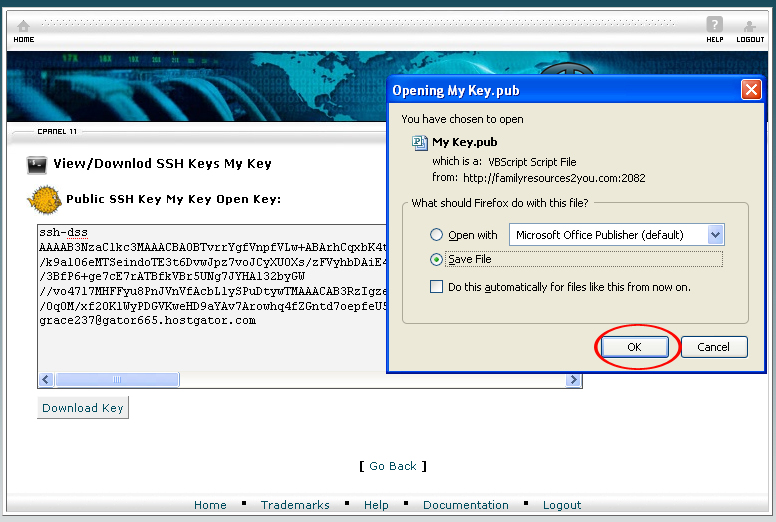Click the HELP label in top navigation
Viewport: 776px width, 522px height.
[x=715, y=40]
